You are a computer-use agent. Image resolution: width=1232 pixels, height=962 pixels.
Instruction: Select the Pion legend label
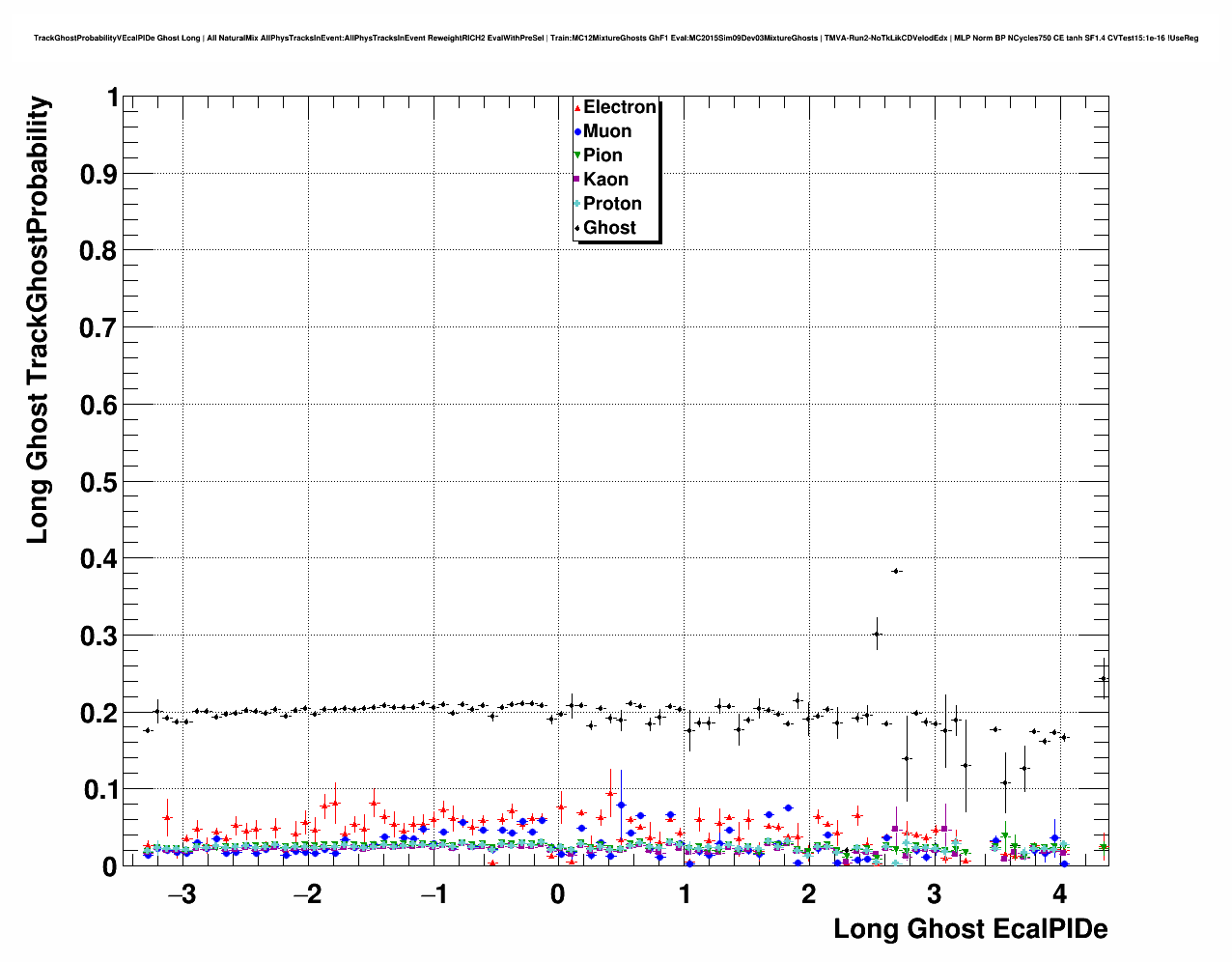[x=602, y=156]
